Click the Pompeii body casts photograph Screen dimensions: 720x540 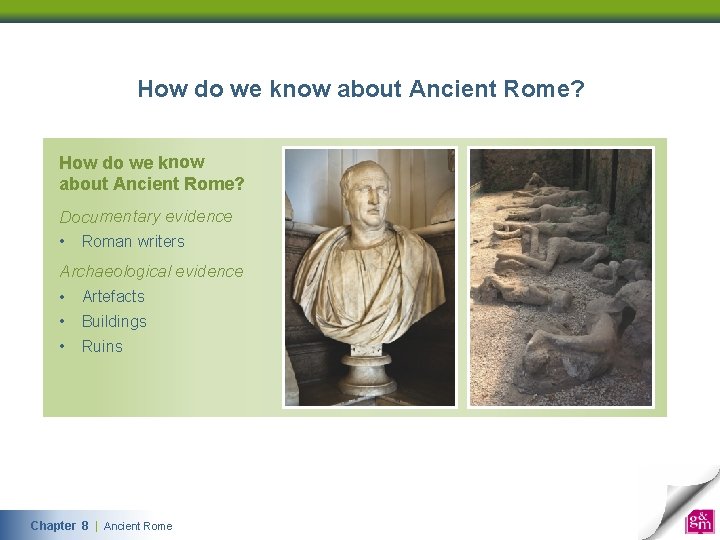[x=561, y=277]
